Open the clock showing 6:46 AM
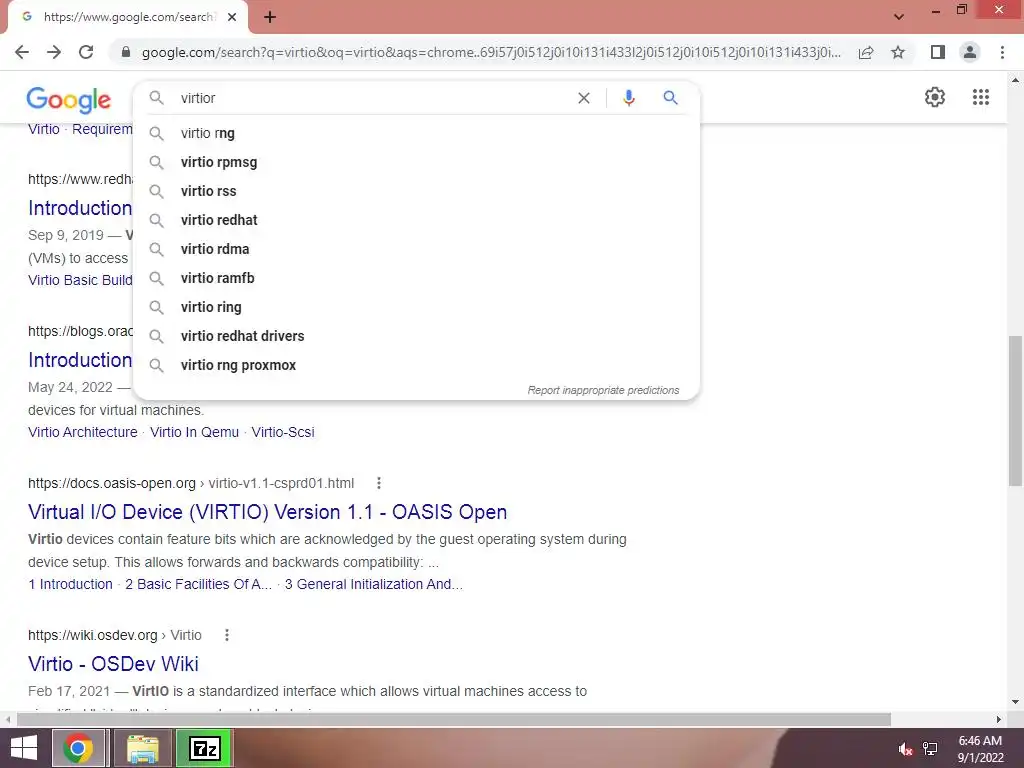The image size is (1024, 768). [980, 749]
